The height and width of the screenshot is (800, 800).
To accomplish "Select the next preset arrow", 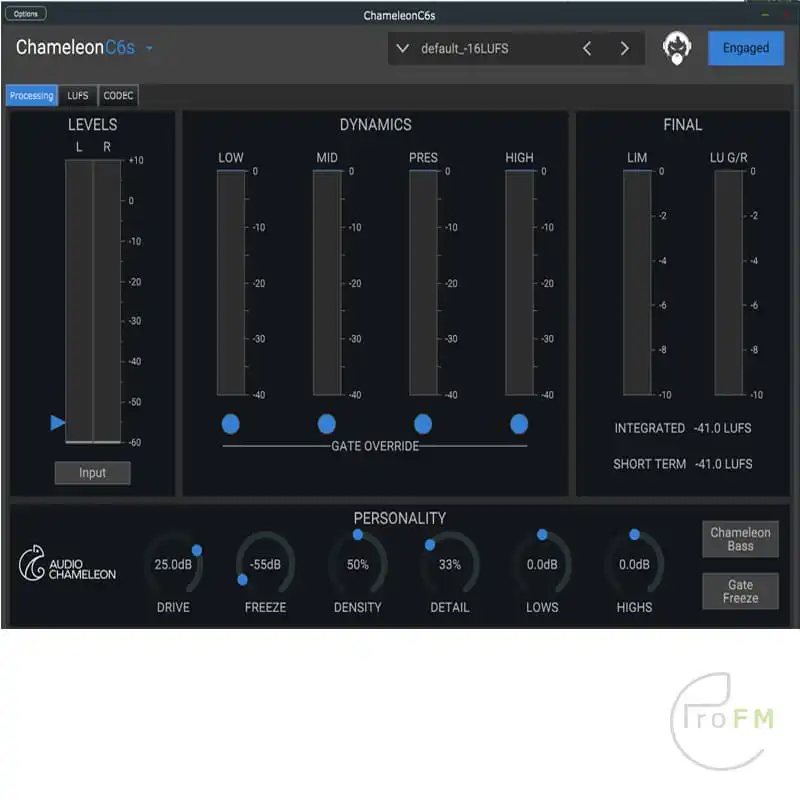I will click(624, 48).
